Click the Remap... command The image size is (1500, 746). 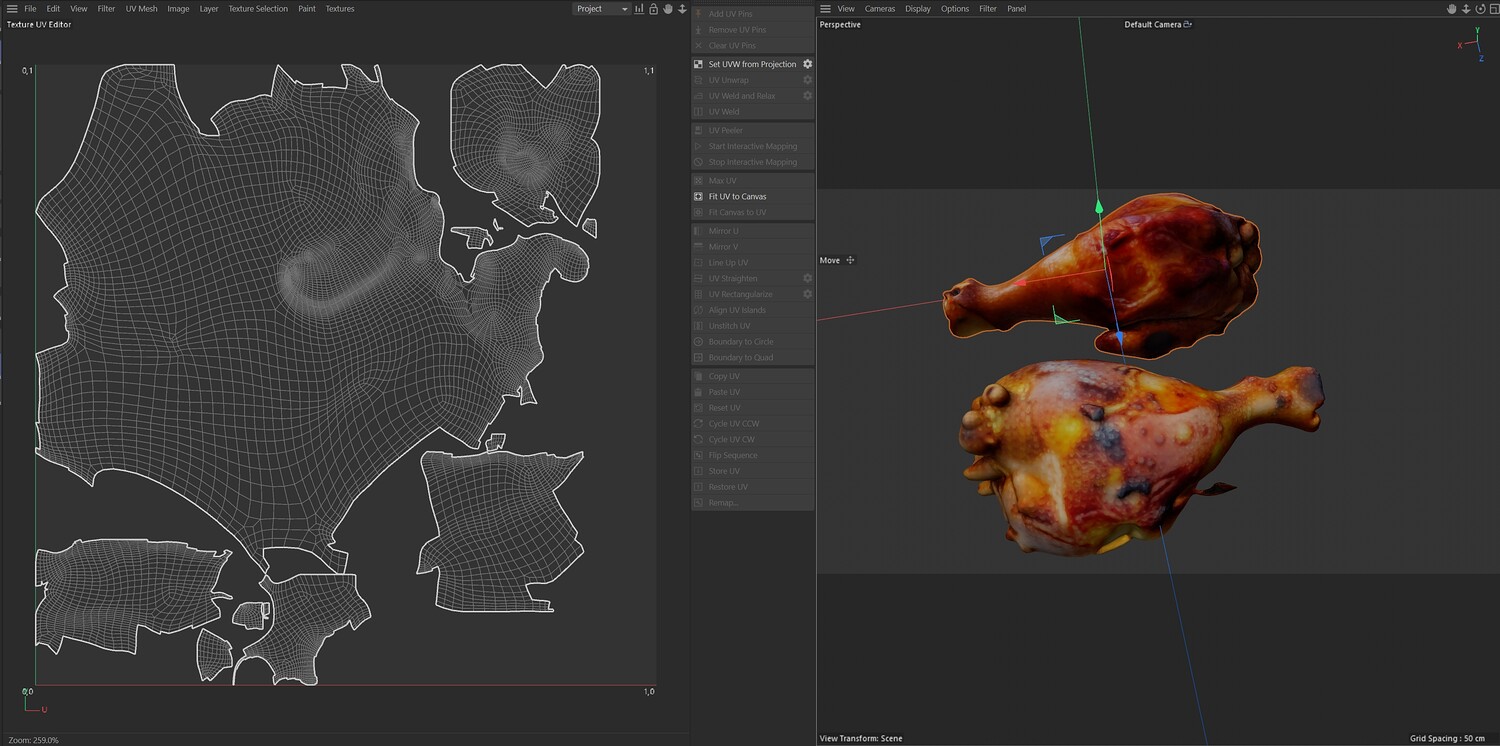click(752, 503)
